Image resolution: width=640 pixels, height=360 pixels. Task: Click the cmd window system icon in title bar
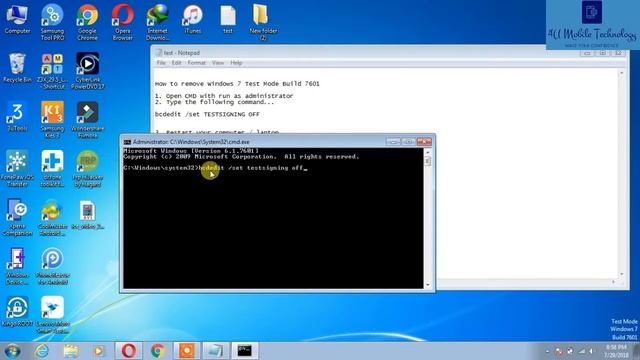pyautogui.click(x=127, y=142)
